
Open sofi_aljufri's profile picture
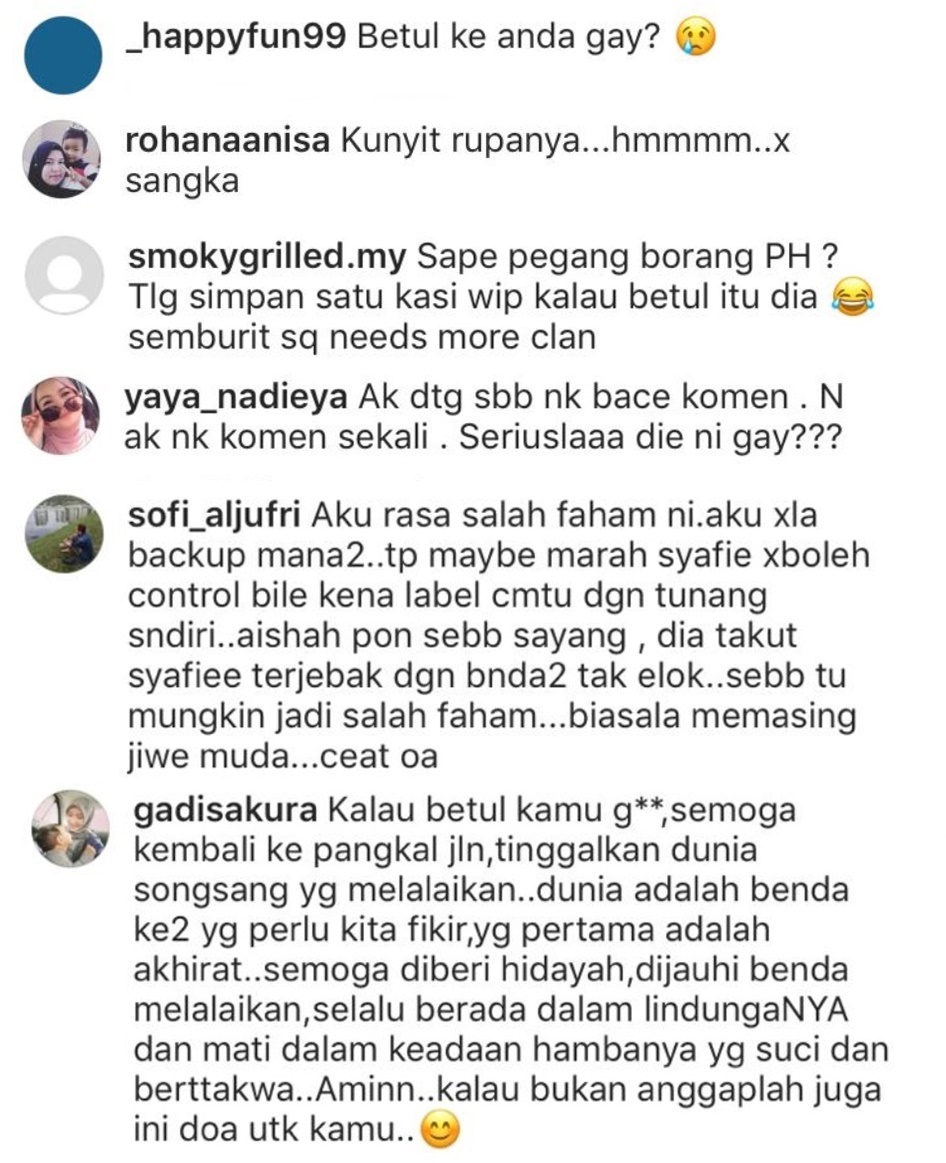pyautogui.click(x=63, y=533)
